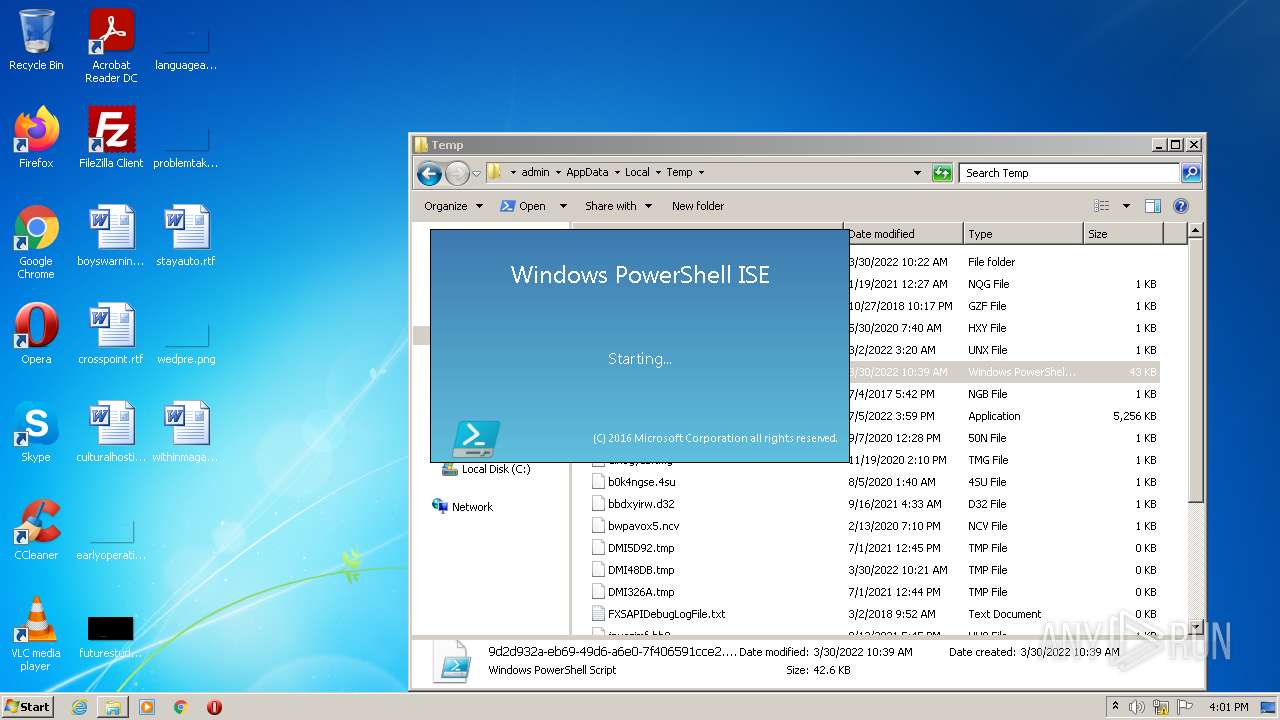Screen dimensions: 1280x720
Task: Expand the view options dropdown arrow
Action: 1126,206
